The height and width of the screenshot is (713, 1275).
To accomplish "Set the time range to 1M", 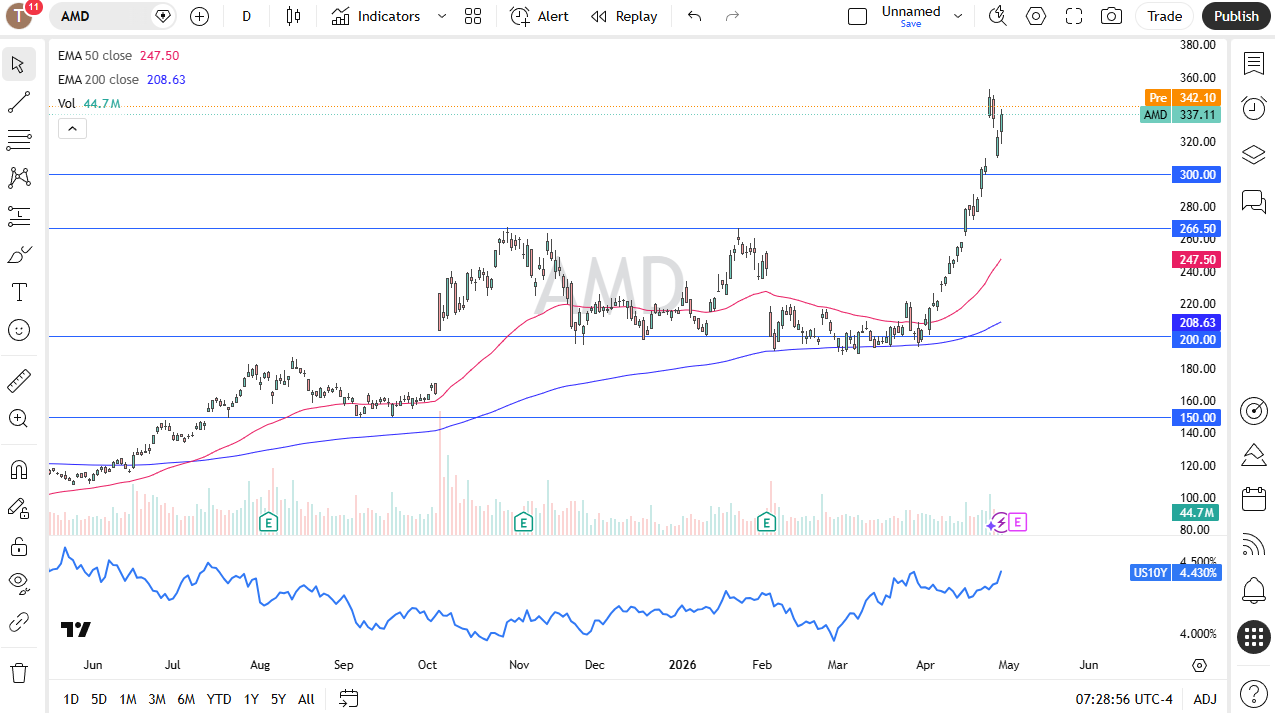I will [128, 699].
